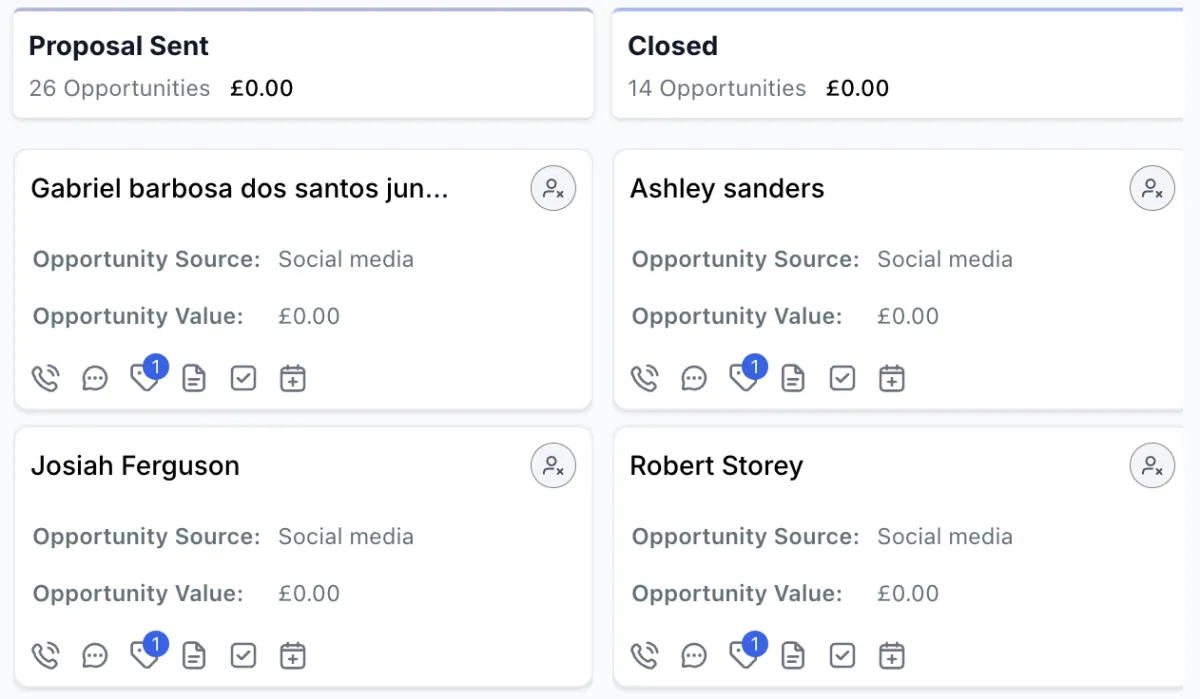Open tags icon on Josiah Ferguson card

144,656
